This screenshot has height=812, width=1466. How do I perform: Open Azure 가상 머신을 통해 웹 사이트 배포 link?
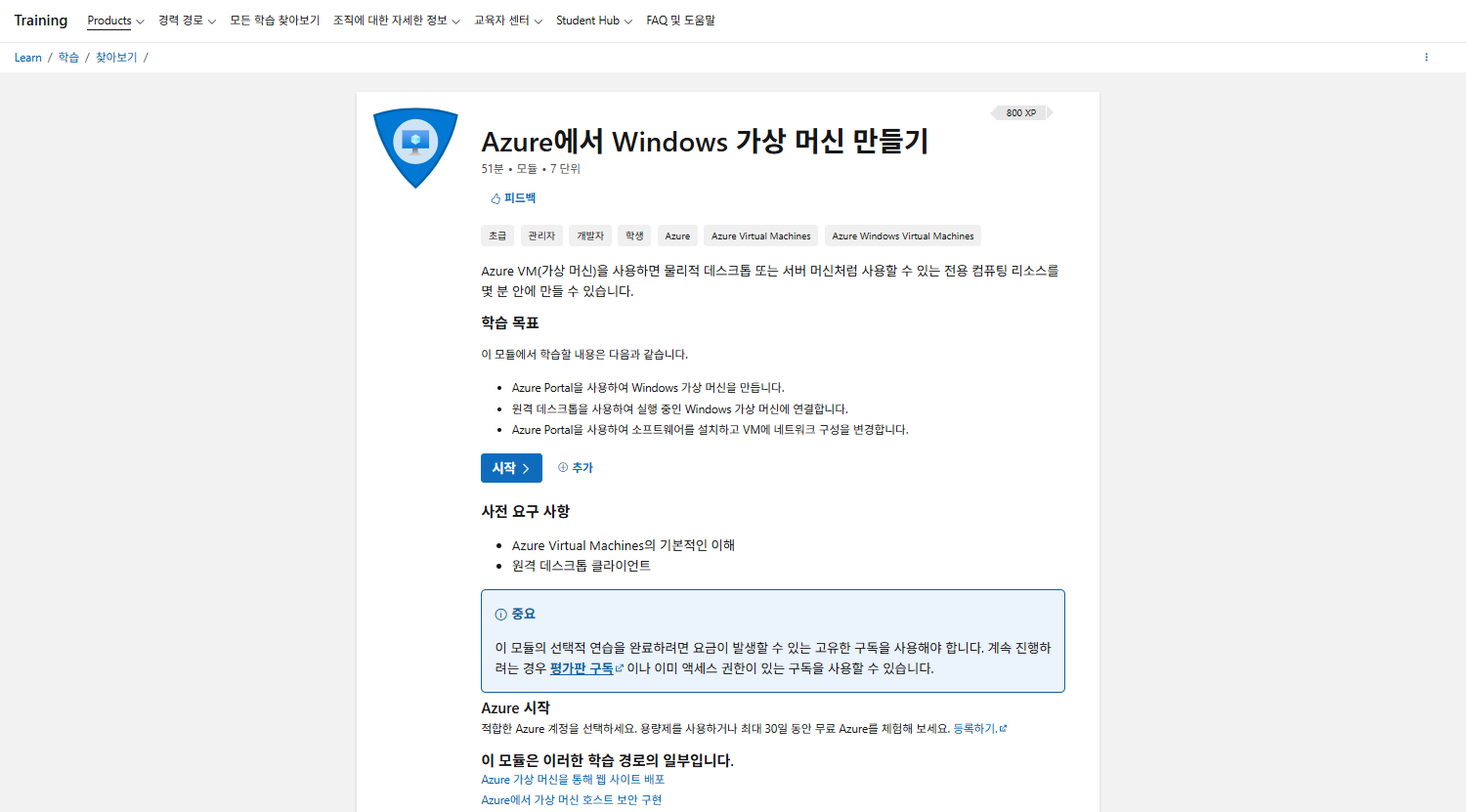coord(573,780)
